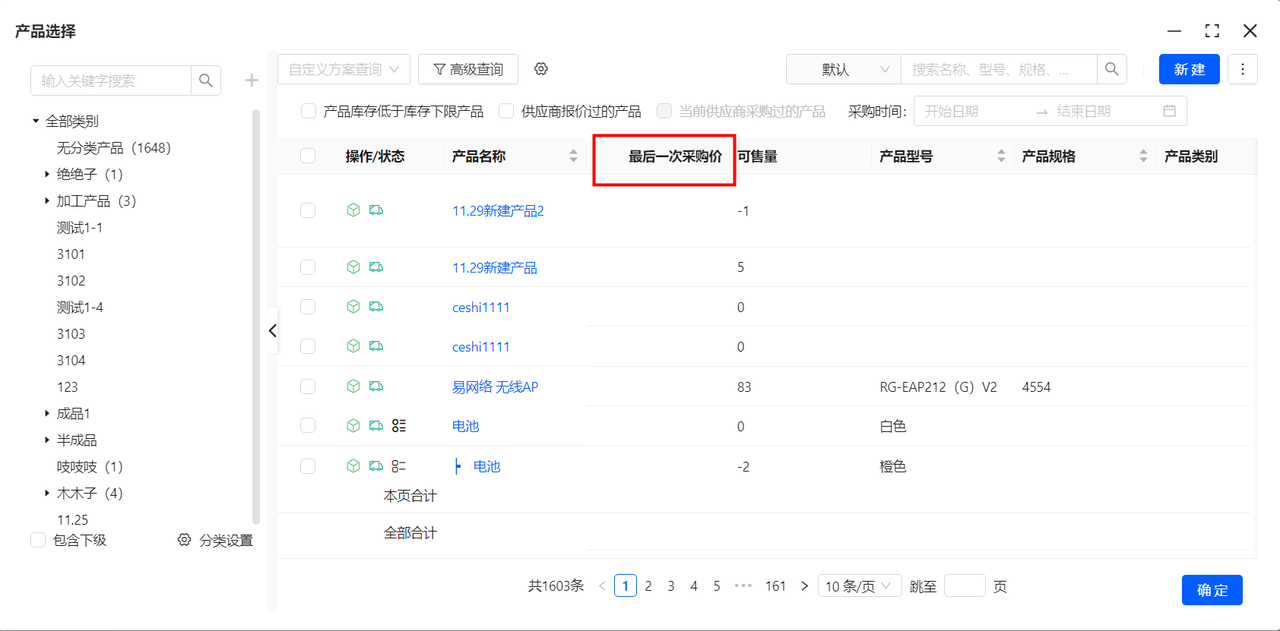Expand the 木木子 category

coord(47,493)
